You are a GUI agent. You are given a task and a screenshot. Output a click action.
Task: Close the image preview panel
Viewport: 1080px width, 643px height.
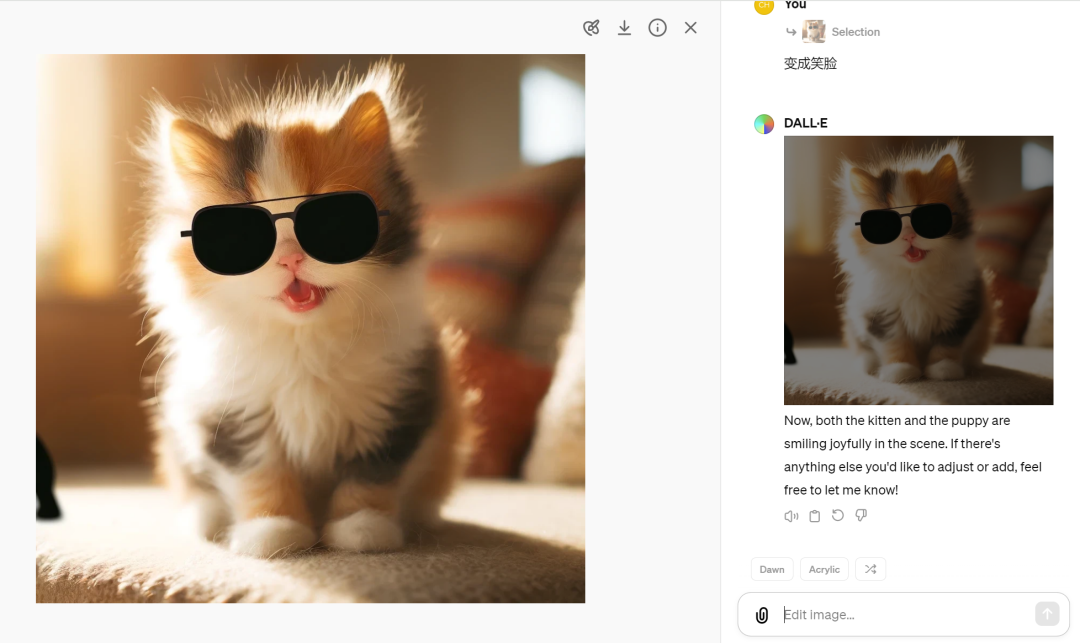coord(690,28)
